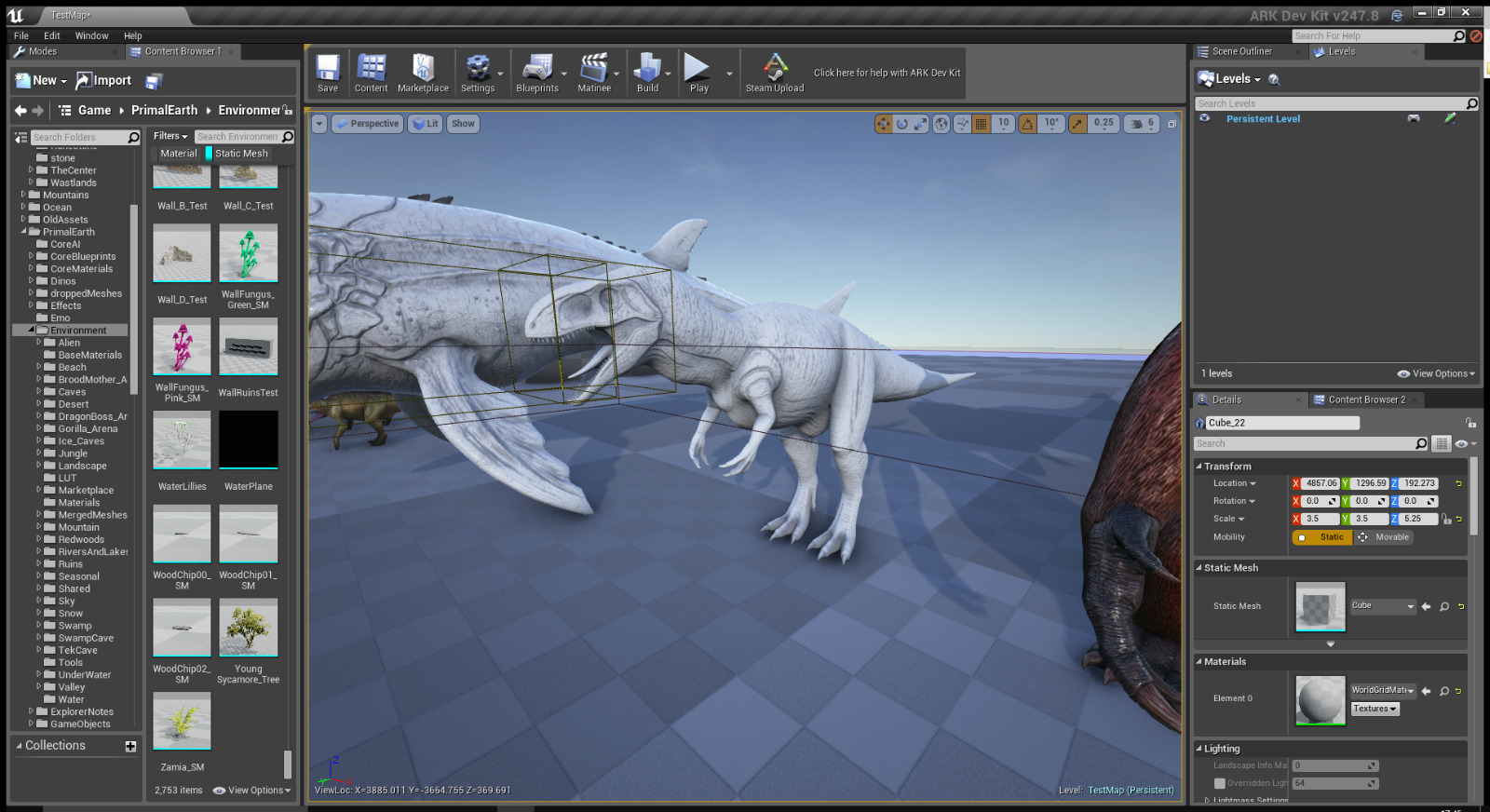Open View Options in Levels panel
The width and height of the screenshot is (1490, 812).
tap(1436, 374)
